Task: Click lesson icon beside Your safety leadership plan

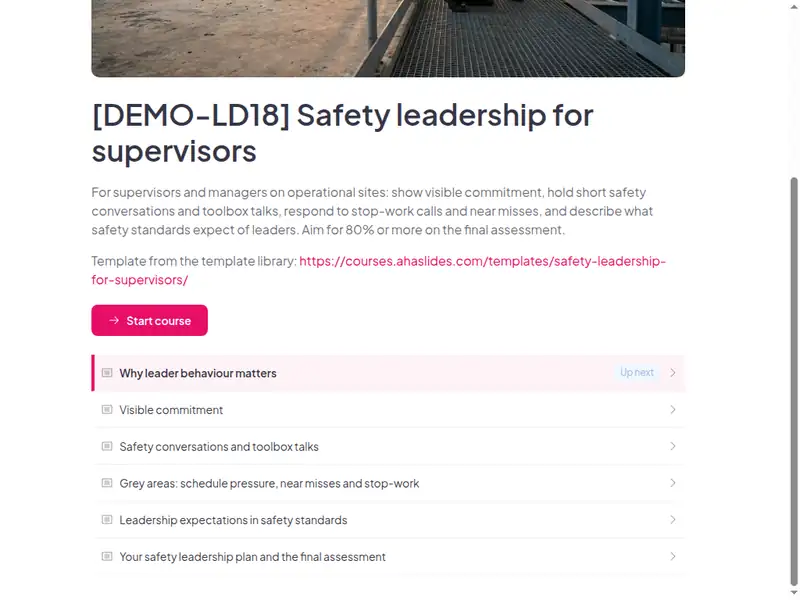Action: pos(107,557)
